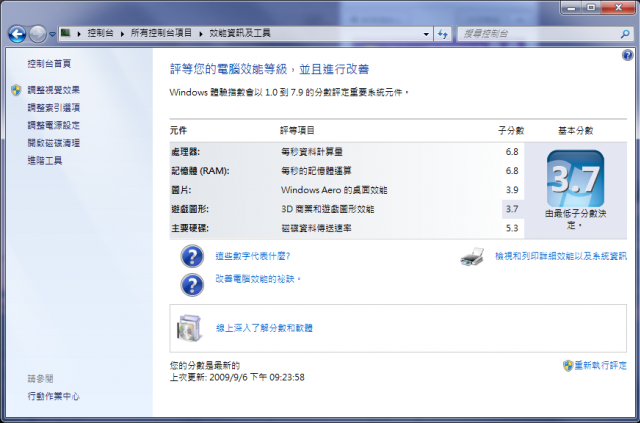Open the recent pages dropdown arrow
The width and height of the screenshot is (640, 423).
tap(52, 34)
